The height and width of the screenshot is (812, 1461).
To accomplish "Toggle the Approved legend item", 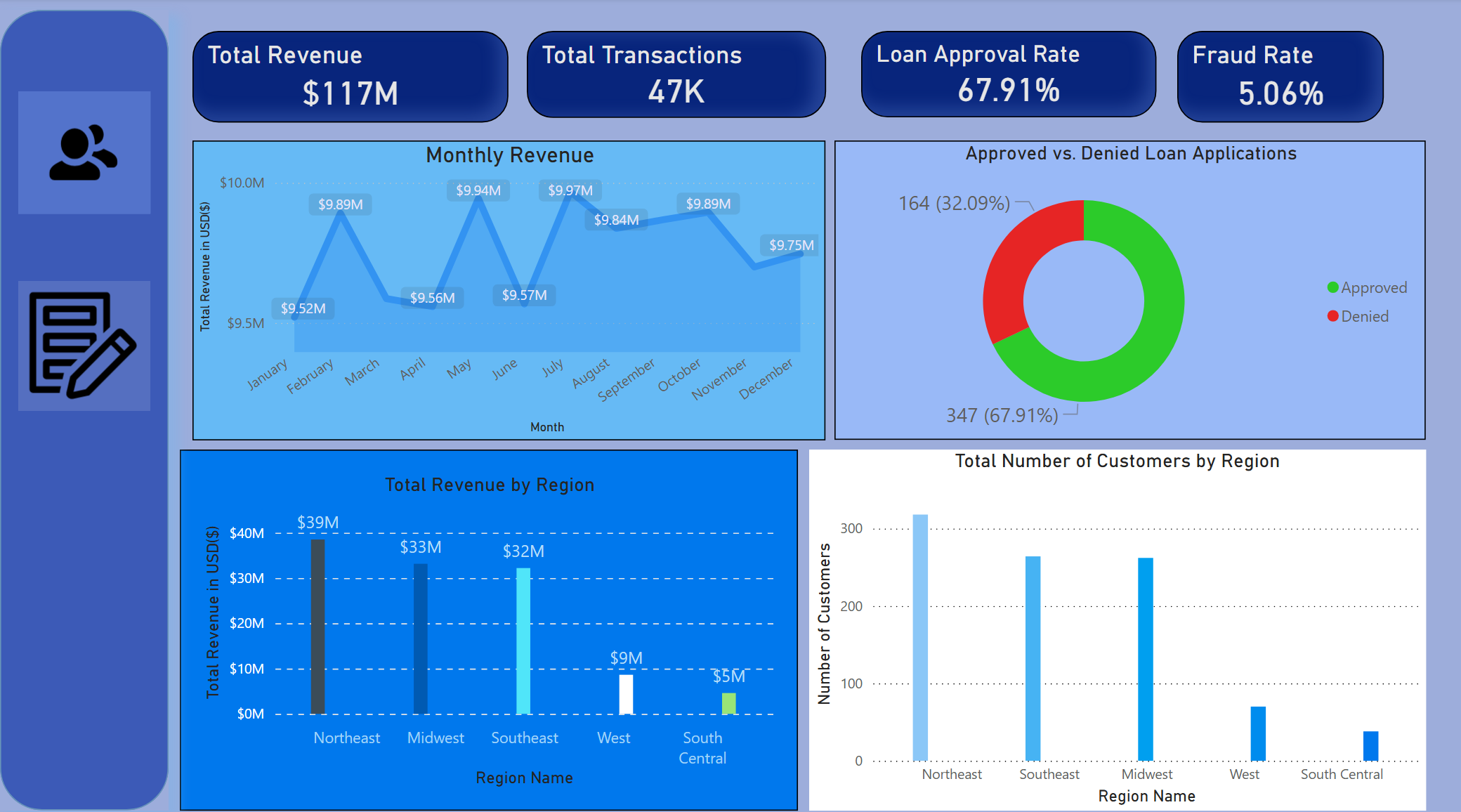I will click(1366, 288).
